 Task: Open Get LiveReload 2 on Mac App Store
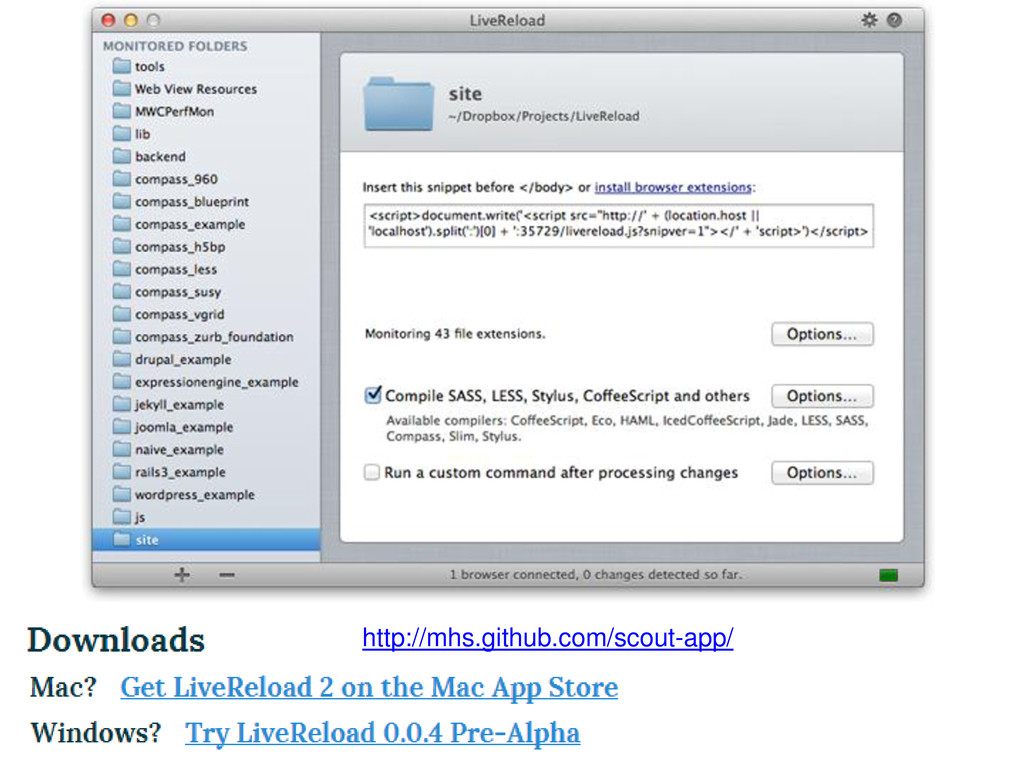[369, 687]
